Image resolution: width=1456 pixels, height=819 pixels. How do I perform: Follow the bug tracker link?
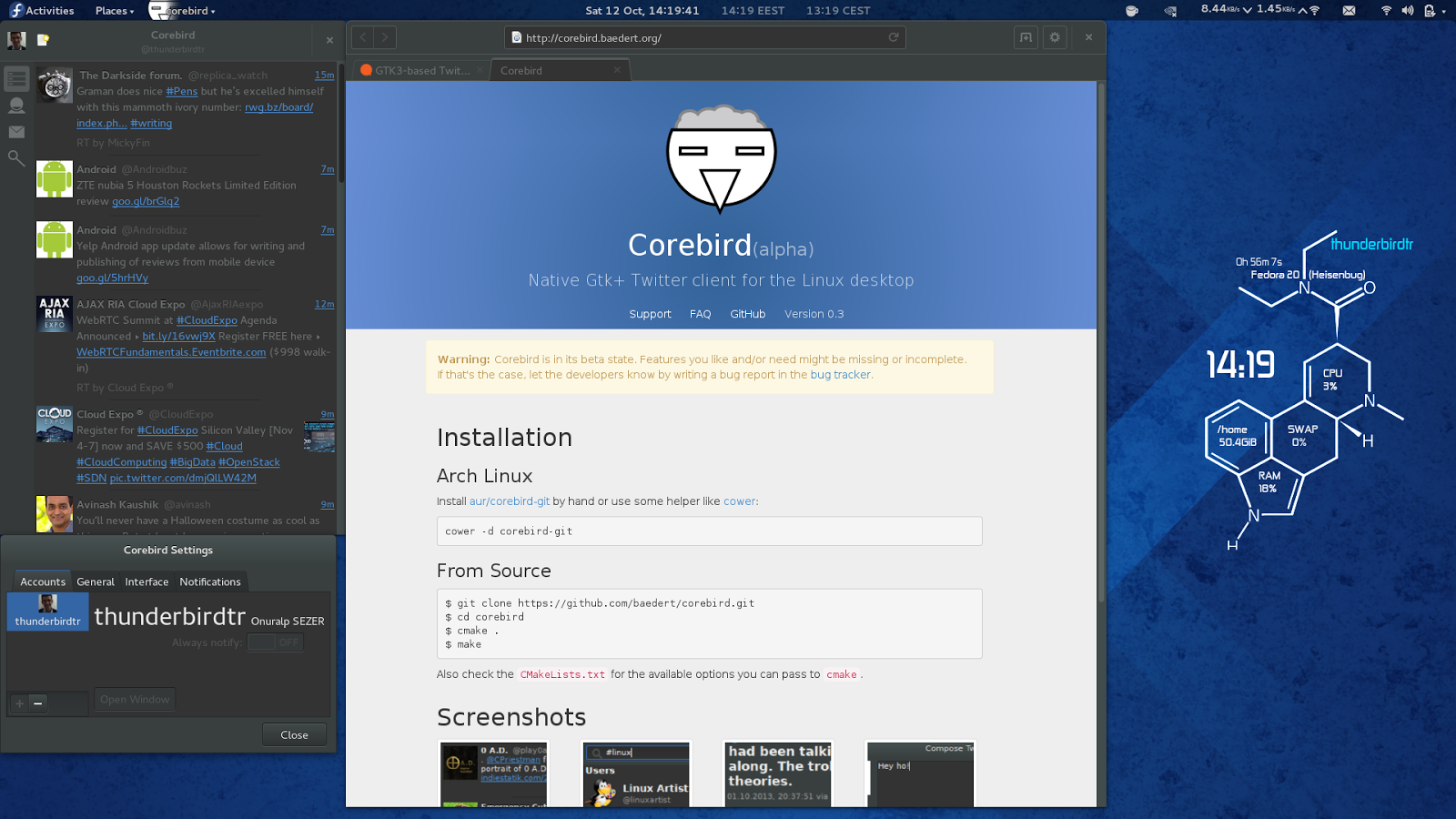[840, 375]
